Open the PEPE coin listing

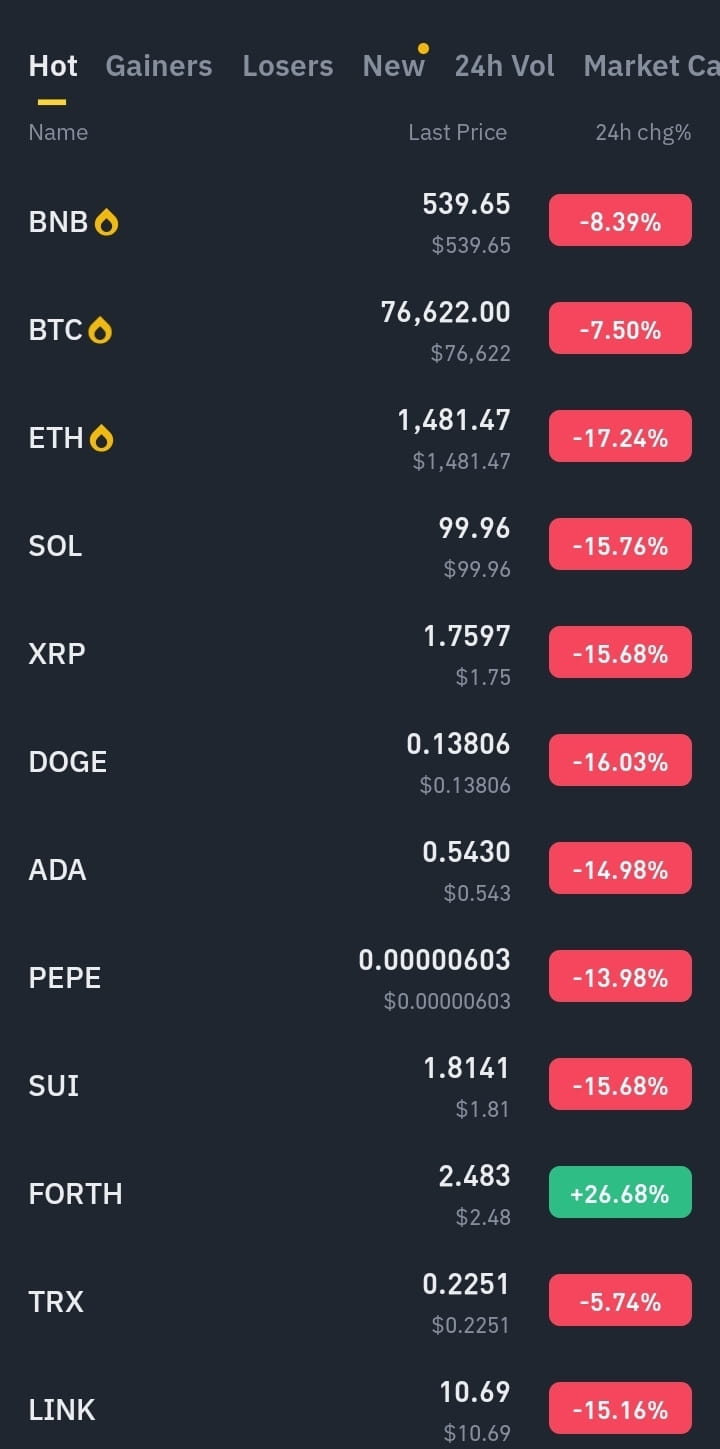point(360,978)
